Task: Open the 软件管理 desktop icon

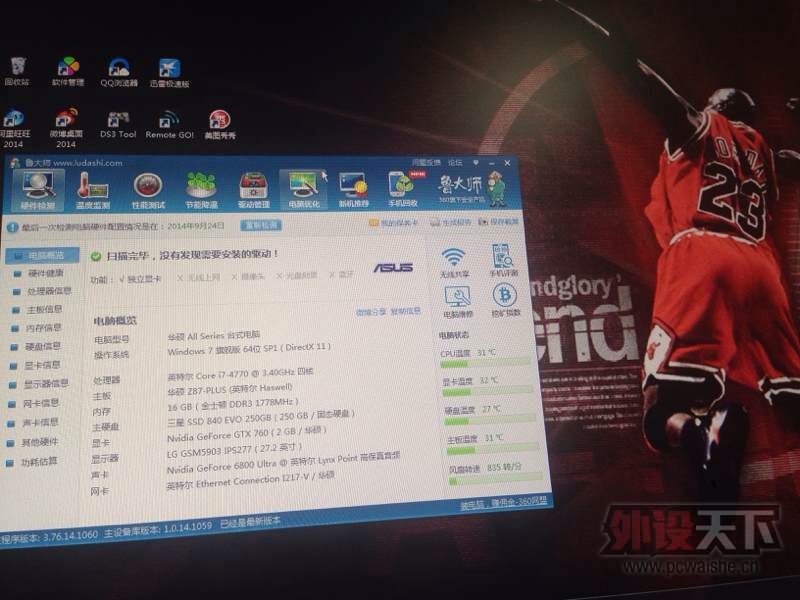Action: tap(68, 71)
